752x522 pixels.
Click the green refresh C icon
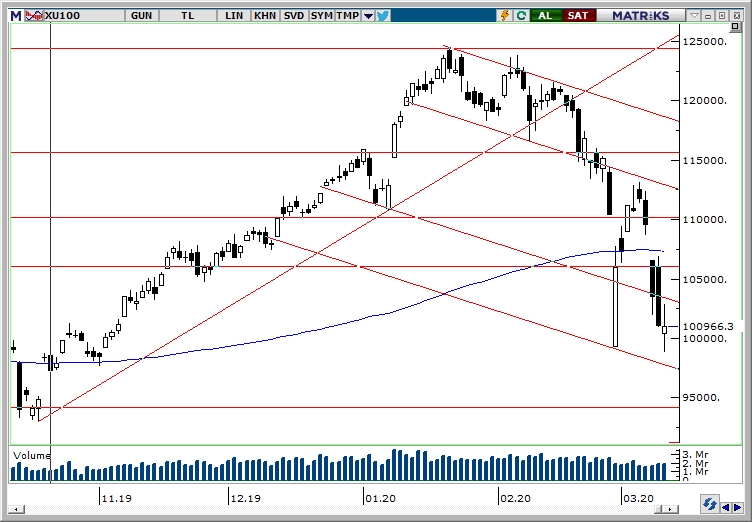pos(521,15)
